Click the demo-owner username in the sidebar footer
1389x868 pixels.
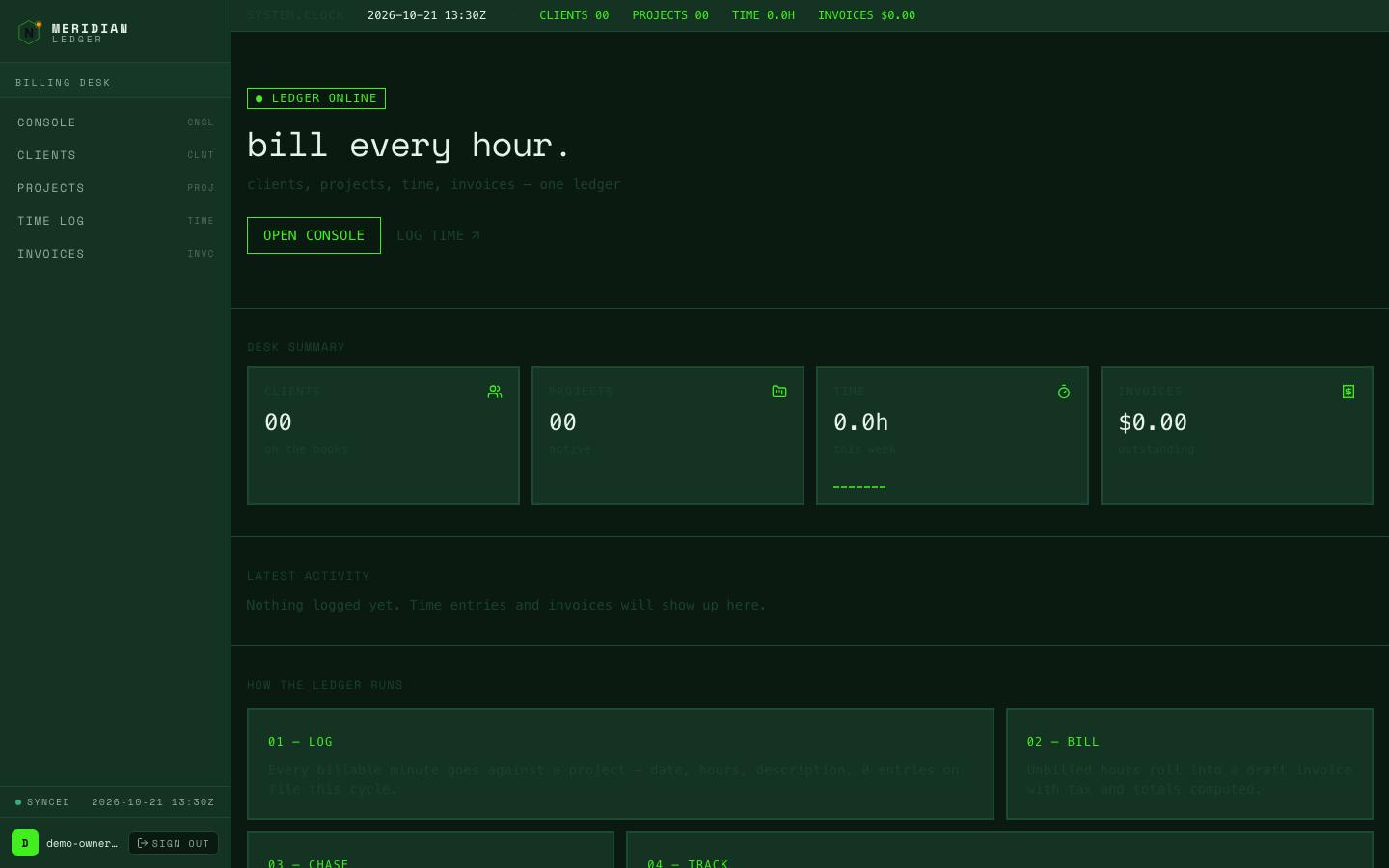point(82,843)
